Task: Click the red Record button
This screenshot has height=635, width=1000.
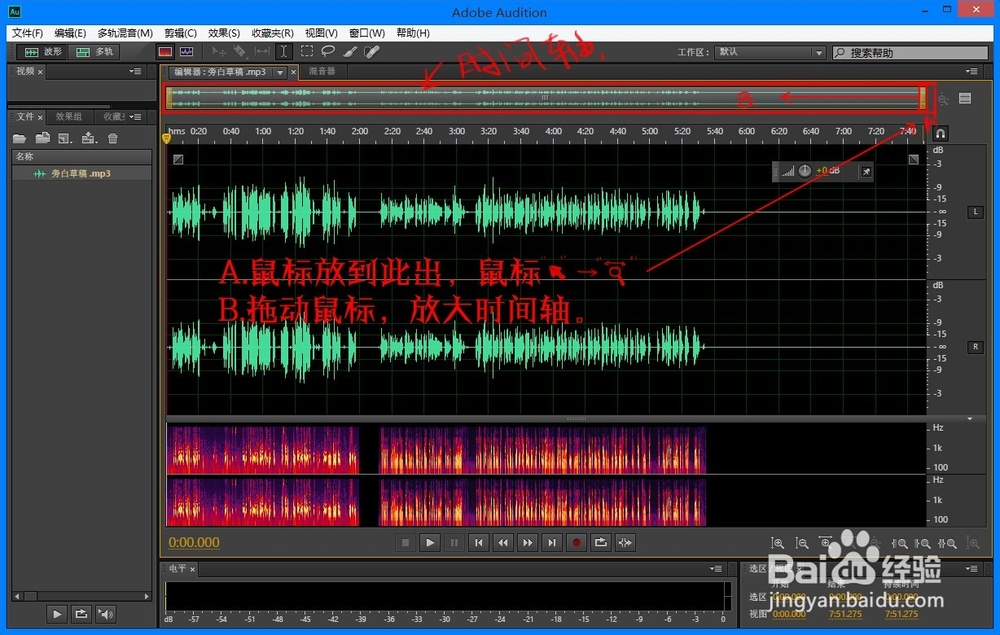Action: click(x=577, y=543)
